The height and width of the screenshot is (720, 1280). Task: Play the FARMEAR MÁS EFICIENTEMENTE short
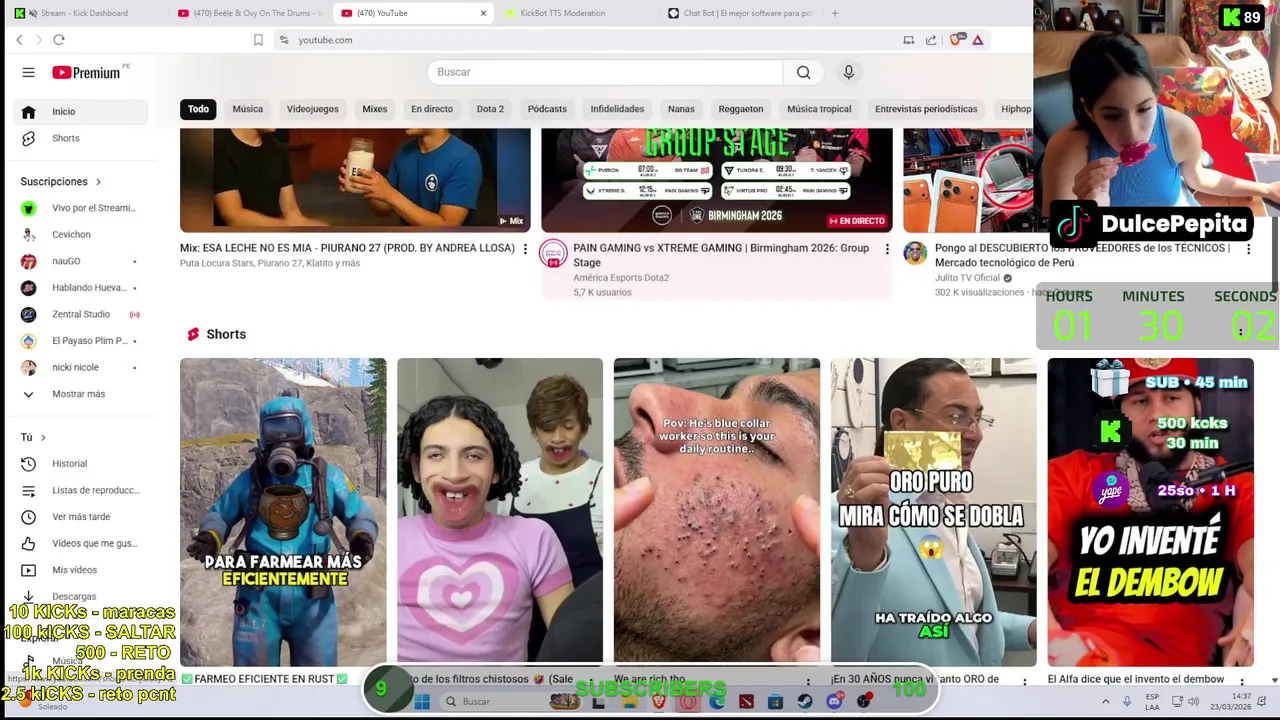[x=283, y=512]
